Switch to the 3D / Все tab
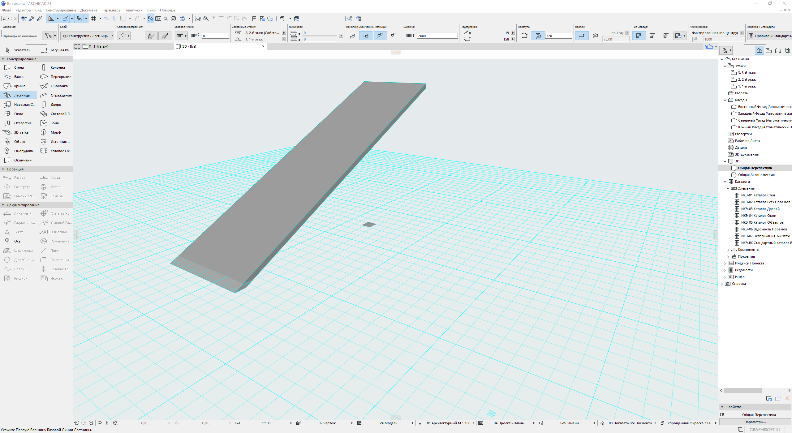 point(221,46)
